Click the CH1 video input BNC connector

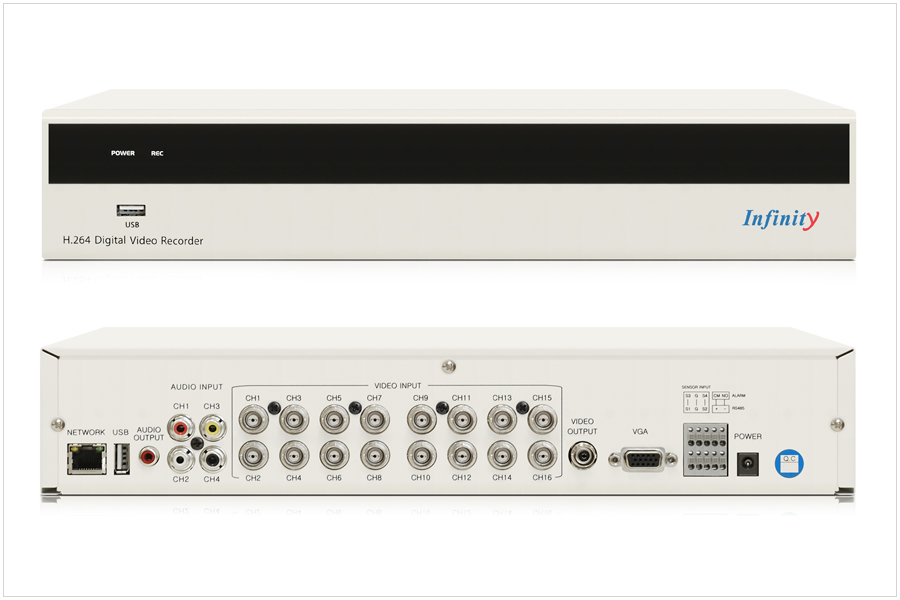click(253, 418)
